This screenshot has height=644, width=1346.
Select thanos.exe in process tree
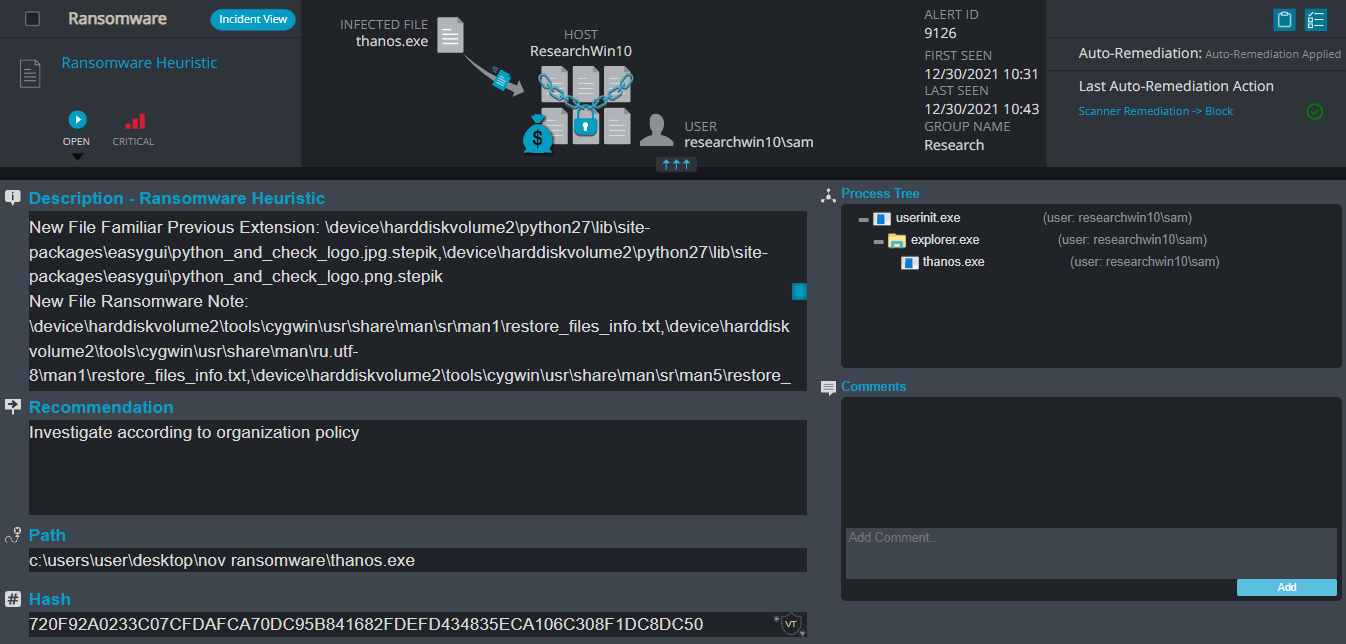pyautogui.click(x=953, y=262)
